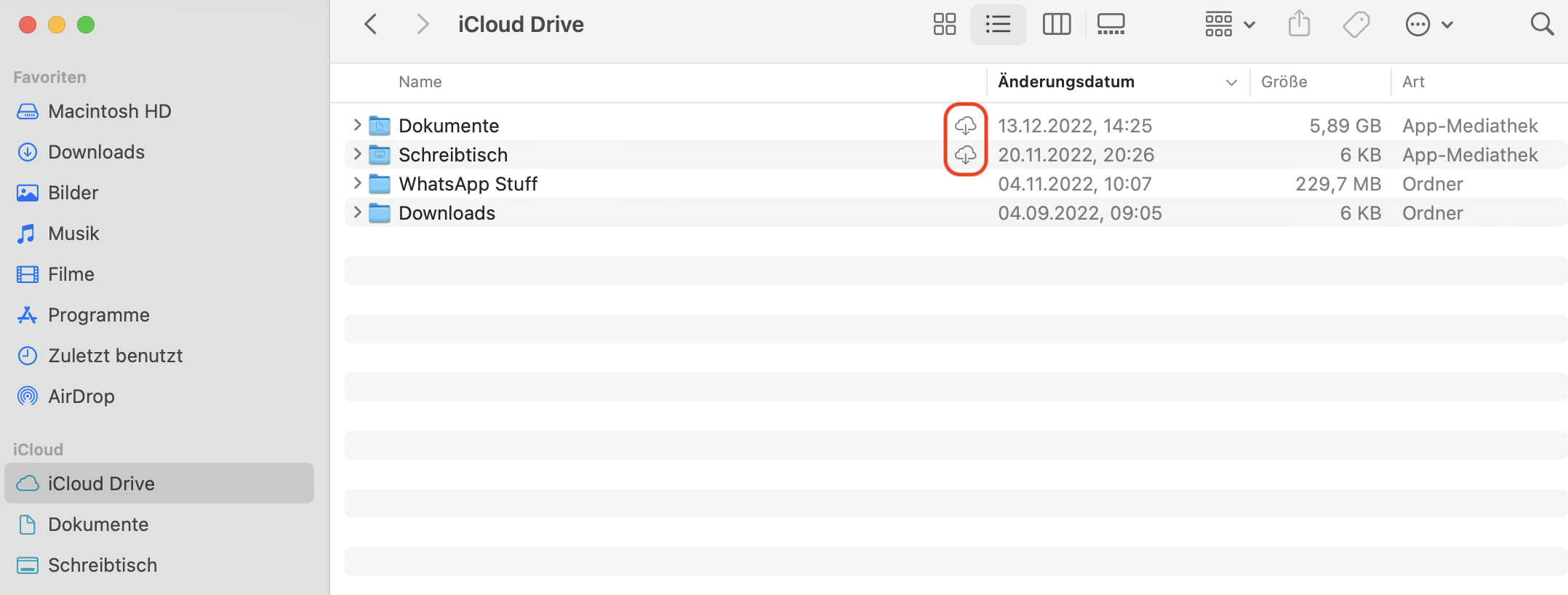Open AirDrop in the sidebar
1568x595 pixels.
pos(81,396)
